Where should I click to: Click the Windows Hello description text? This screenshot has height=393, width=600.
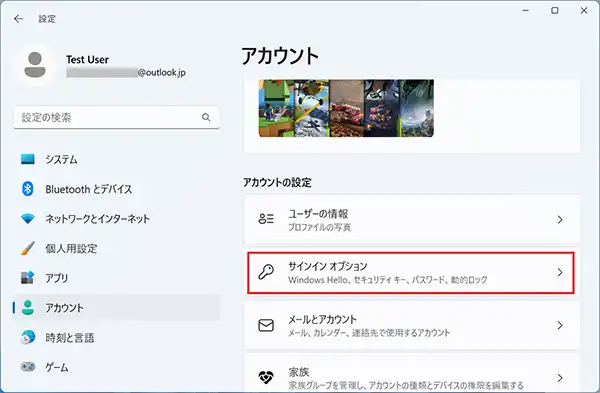tap(388, 280)
